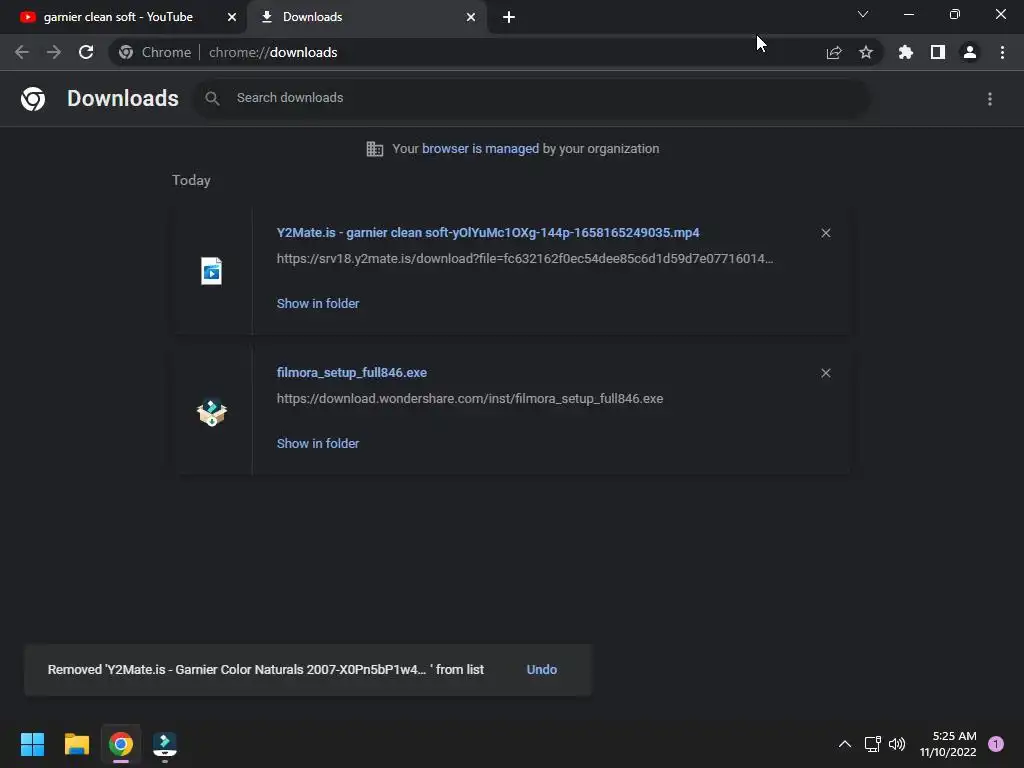Open the Downloads page more actions menu
The height and width of the screenshot is (768, 1024).
pyautogui.click(x=990, y=99)
